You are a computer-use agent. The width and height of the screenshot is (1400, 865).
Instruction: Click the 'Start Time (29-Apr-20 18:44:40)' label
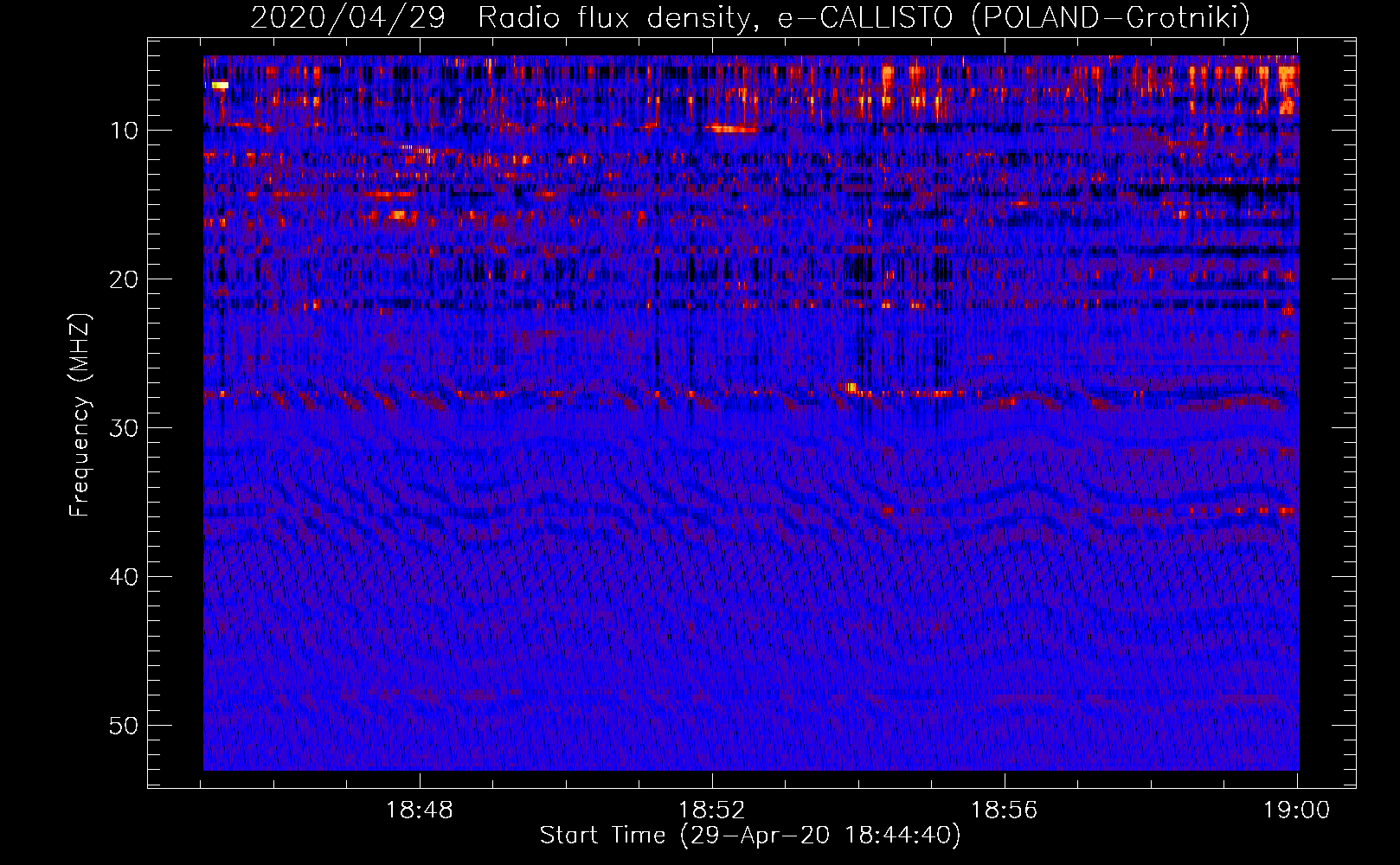[x=750, y=836]
